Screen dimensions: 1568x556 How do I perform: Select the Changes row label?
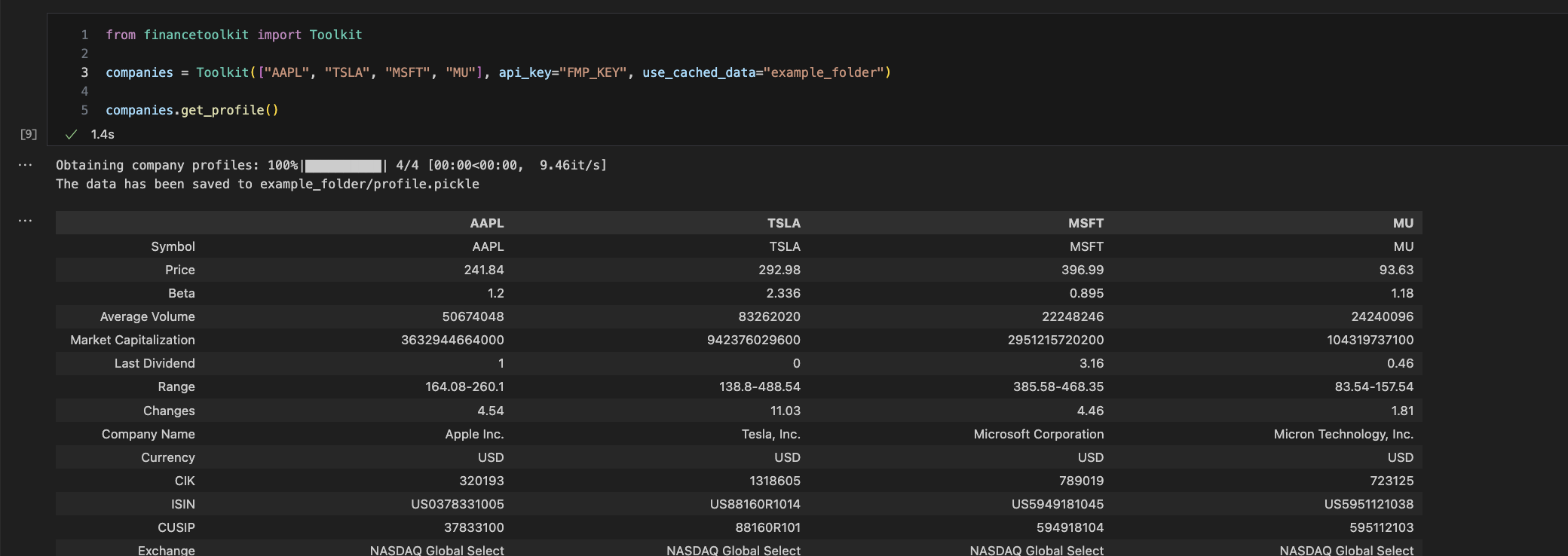(x=169, y=411)
